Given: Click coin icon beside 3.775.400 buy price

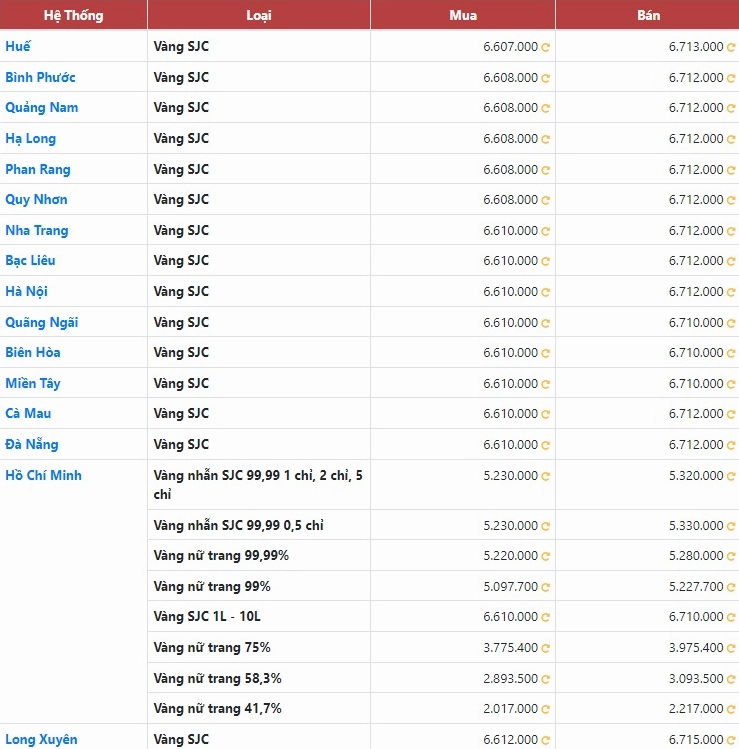Looking at the screenshot, I should tap(545, 649).
